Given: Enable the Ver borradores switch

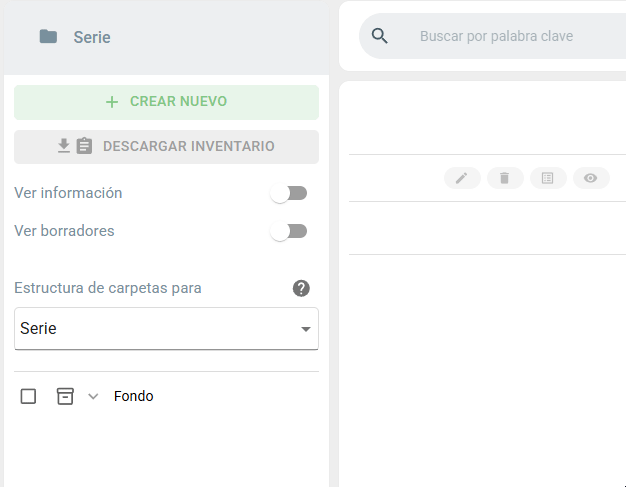Looking at the screenshot, I should pyautogui.click(x=288, y=232).
